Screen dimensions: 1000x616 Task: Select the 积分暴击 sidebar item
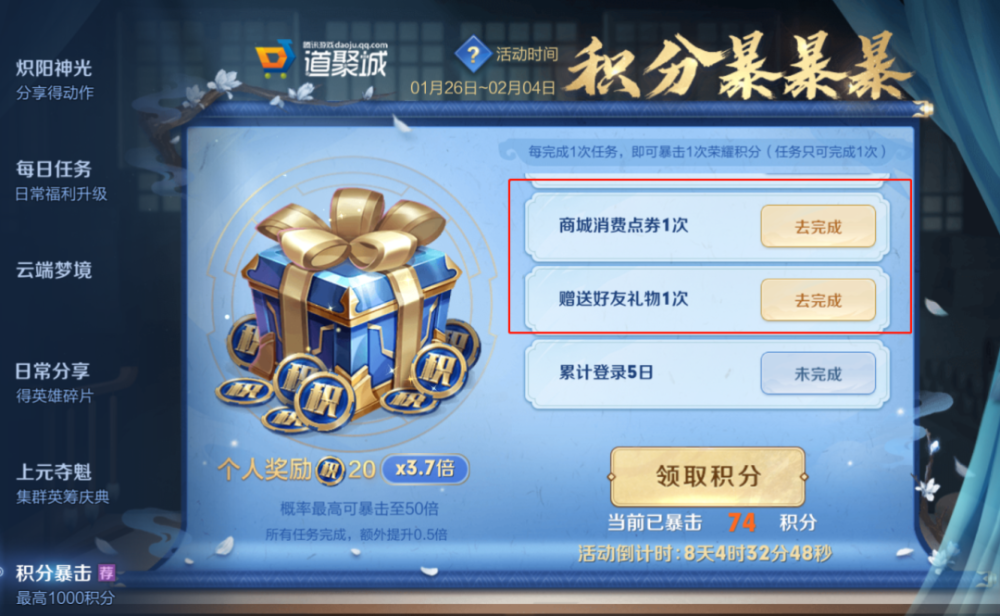click(64, 584)
